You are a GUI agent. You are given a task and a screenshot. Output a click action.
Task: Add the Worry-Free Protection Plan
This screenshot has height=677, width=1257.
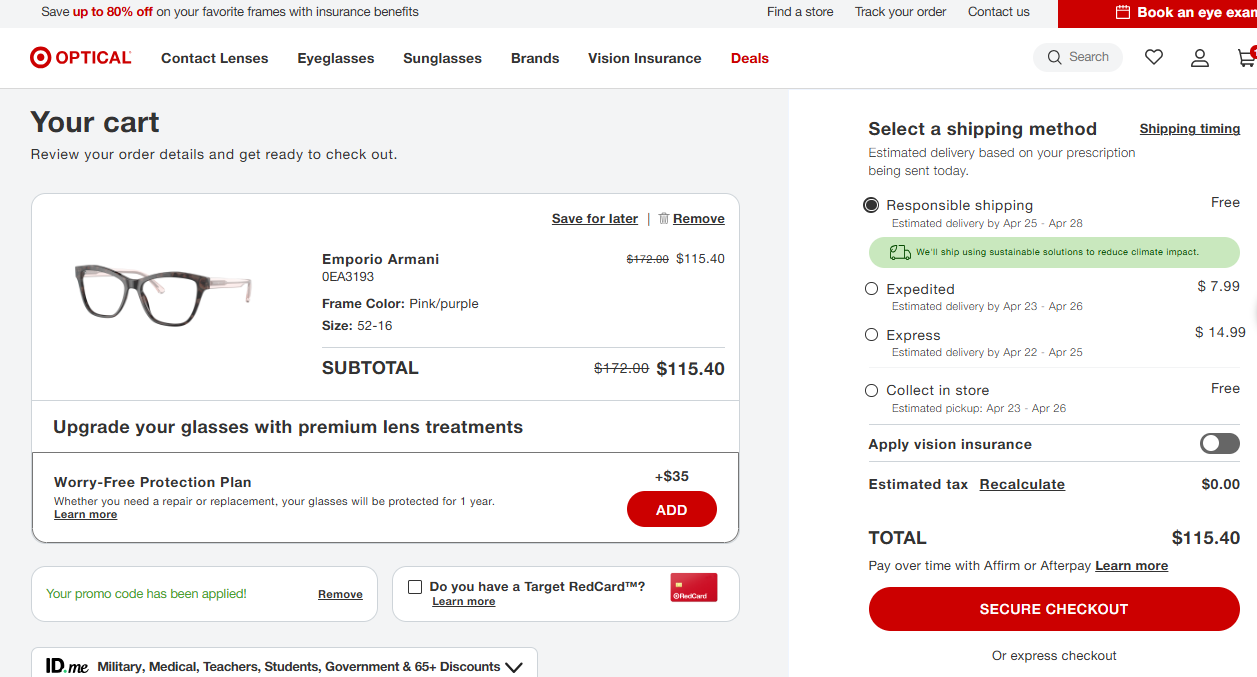(672, 509)
